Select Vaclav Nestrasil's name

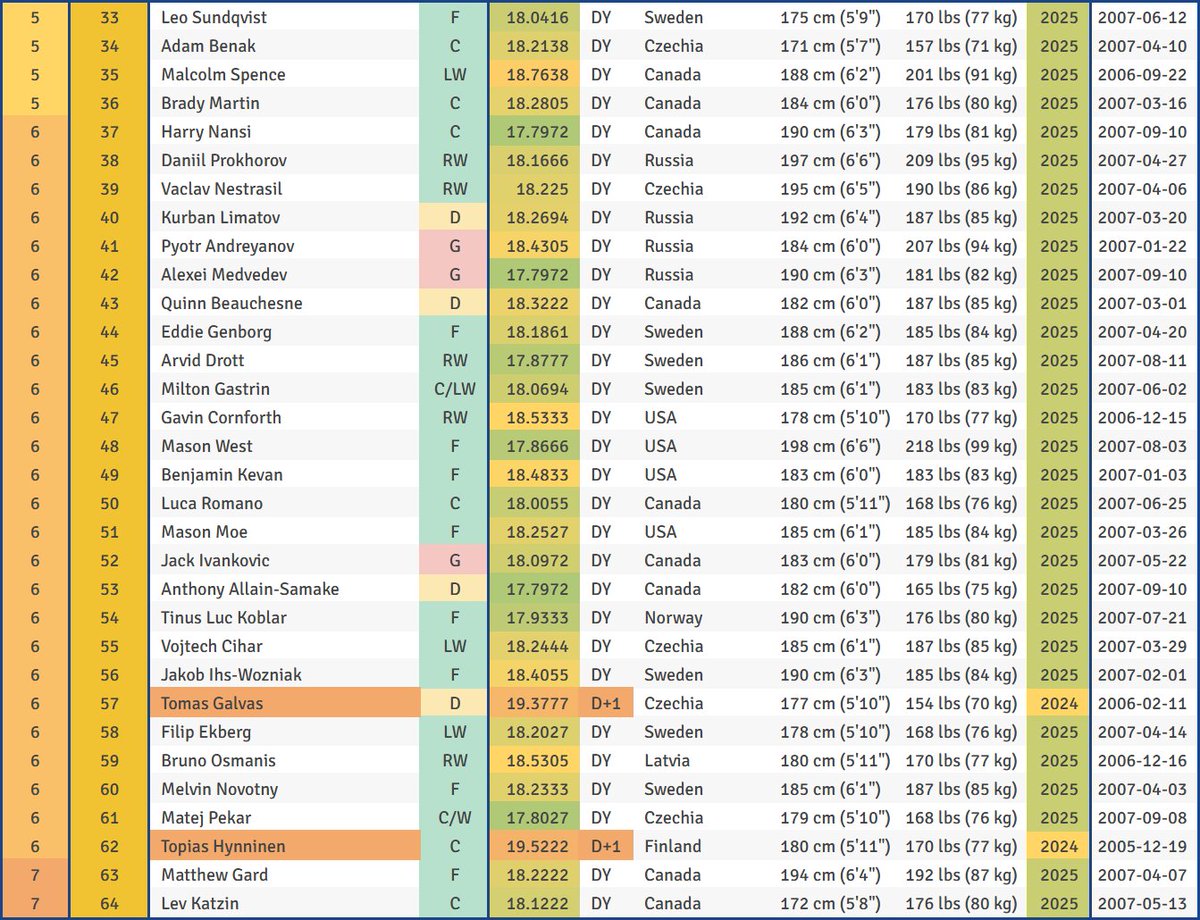point(284,189)
